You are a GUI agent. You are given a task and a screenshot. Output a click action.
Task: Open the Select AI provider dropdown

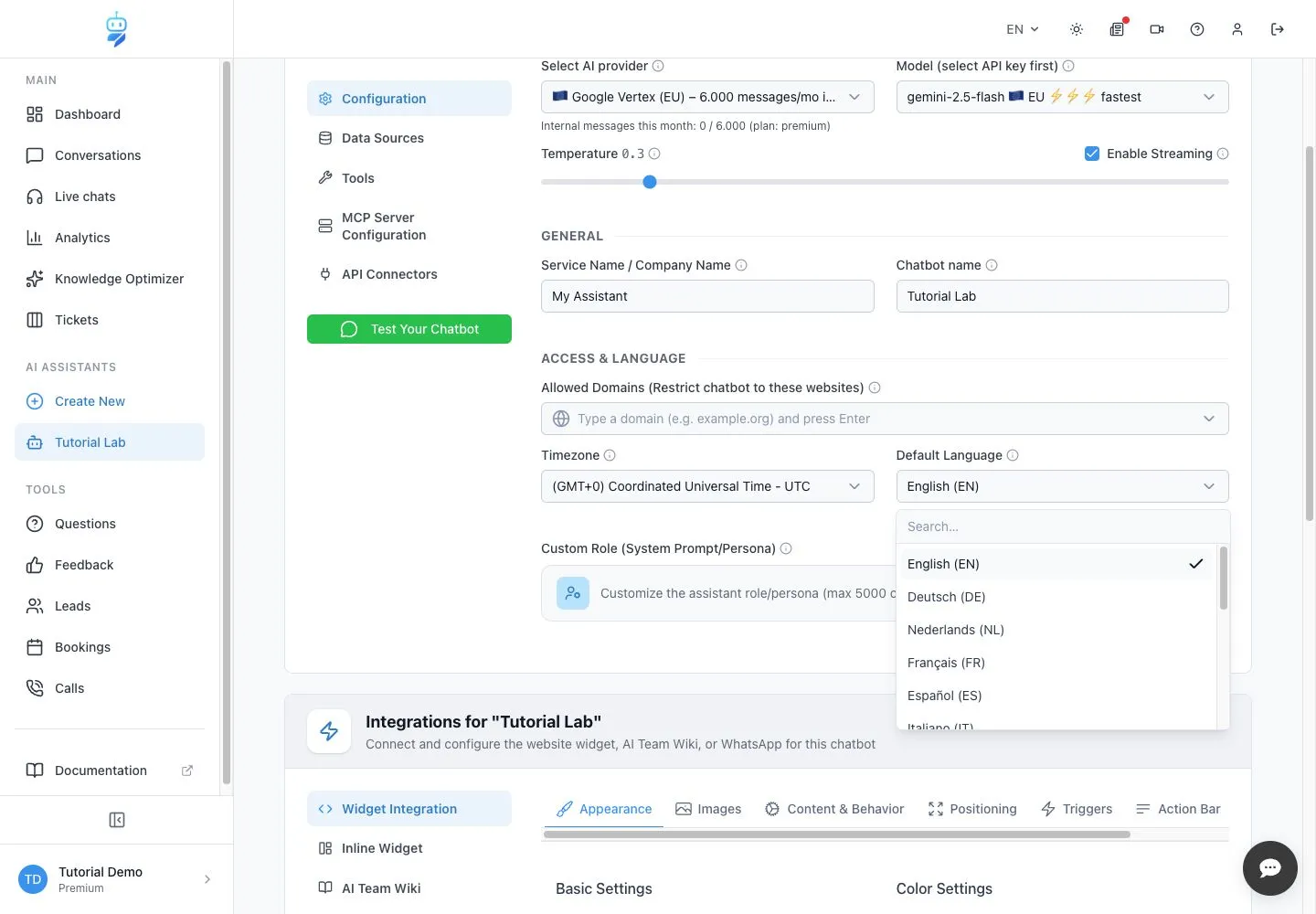[x=707, y=97]
